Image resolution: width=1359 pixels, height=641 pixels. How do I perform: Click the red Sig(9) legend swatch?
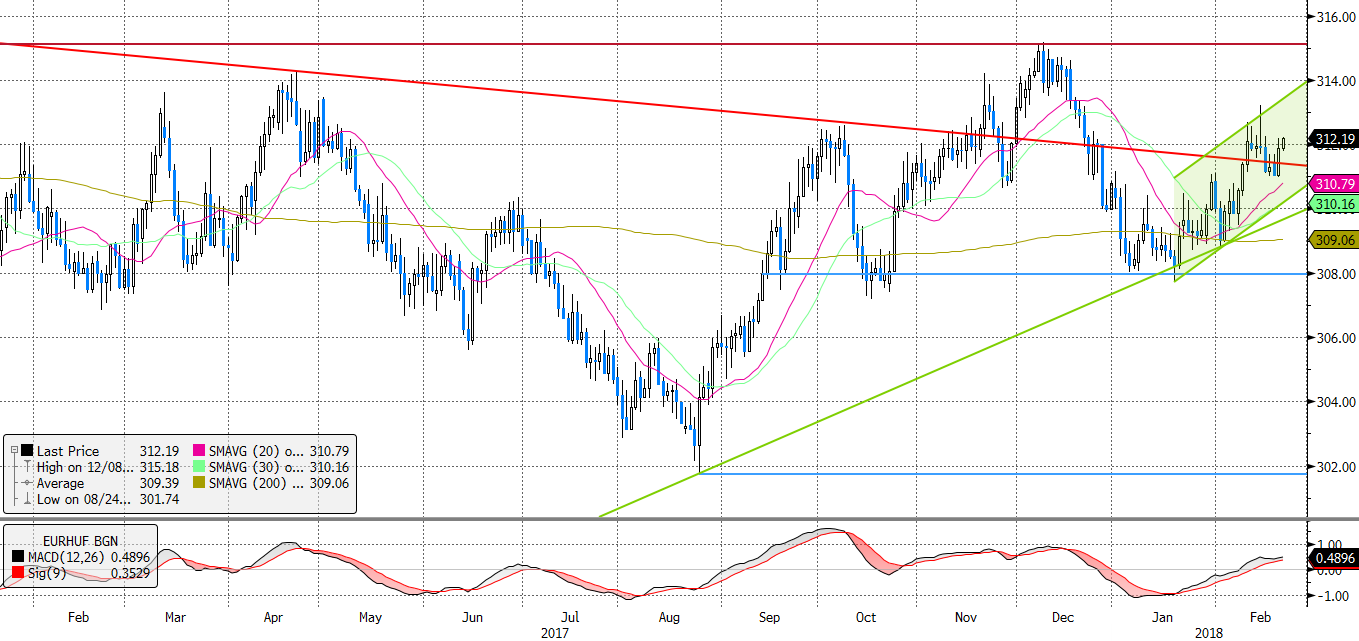pos(17,572)
